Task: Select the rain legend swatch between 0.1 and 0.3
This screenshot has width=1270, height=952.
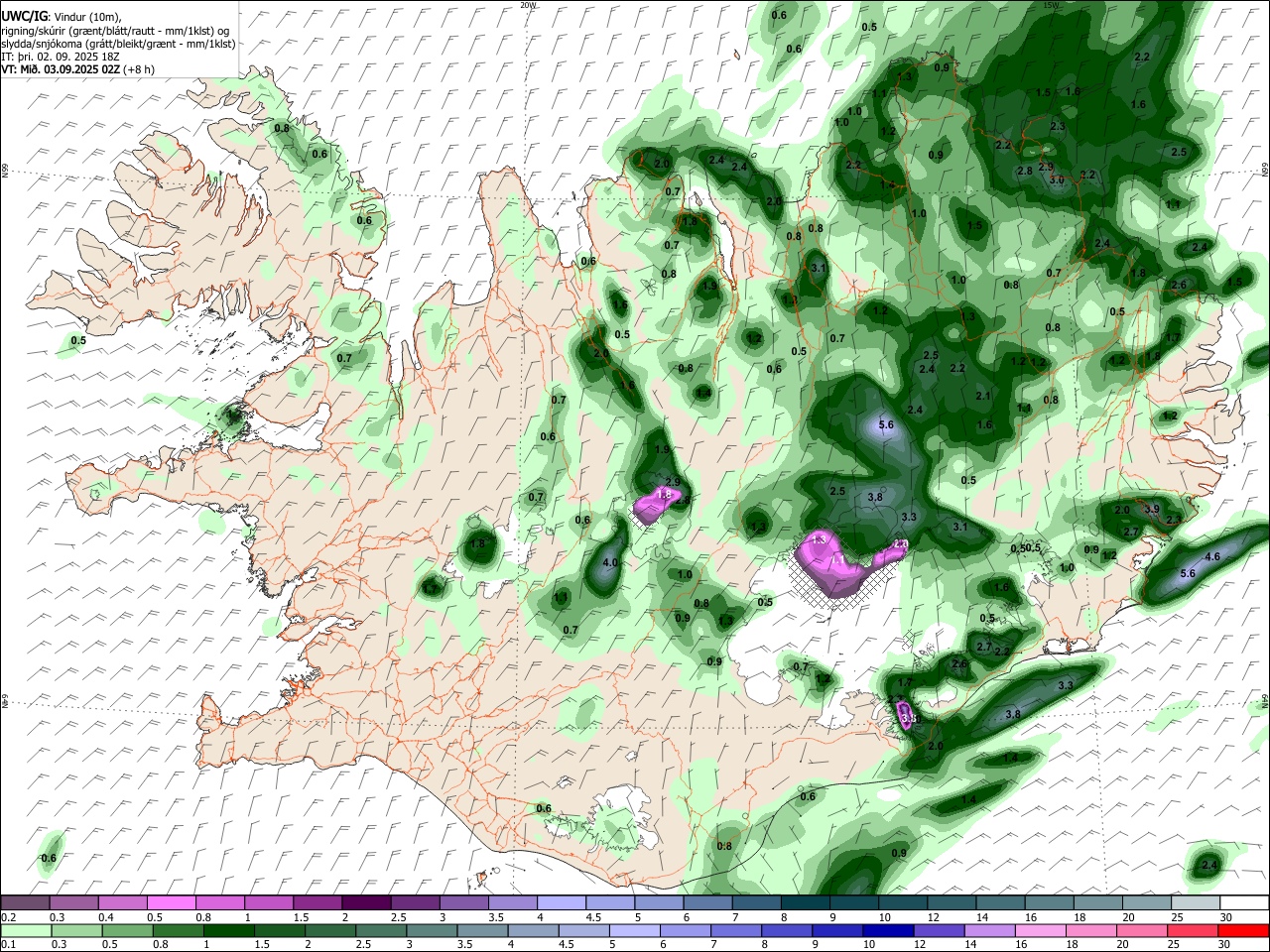Action: [27, 930]
